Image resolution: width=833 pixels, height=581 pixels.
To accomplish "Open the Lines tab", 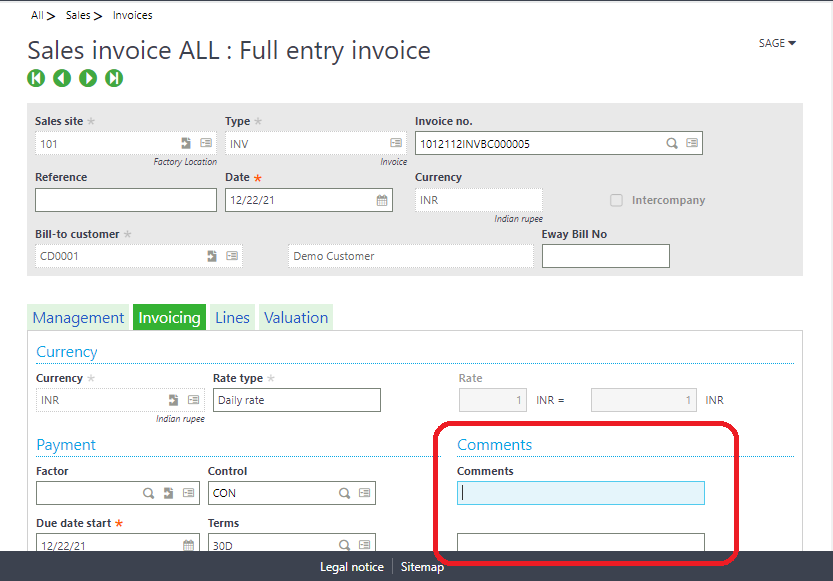I will [232, 318].
